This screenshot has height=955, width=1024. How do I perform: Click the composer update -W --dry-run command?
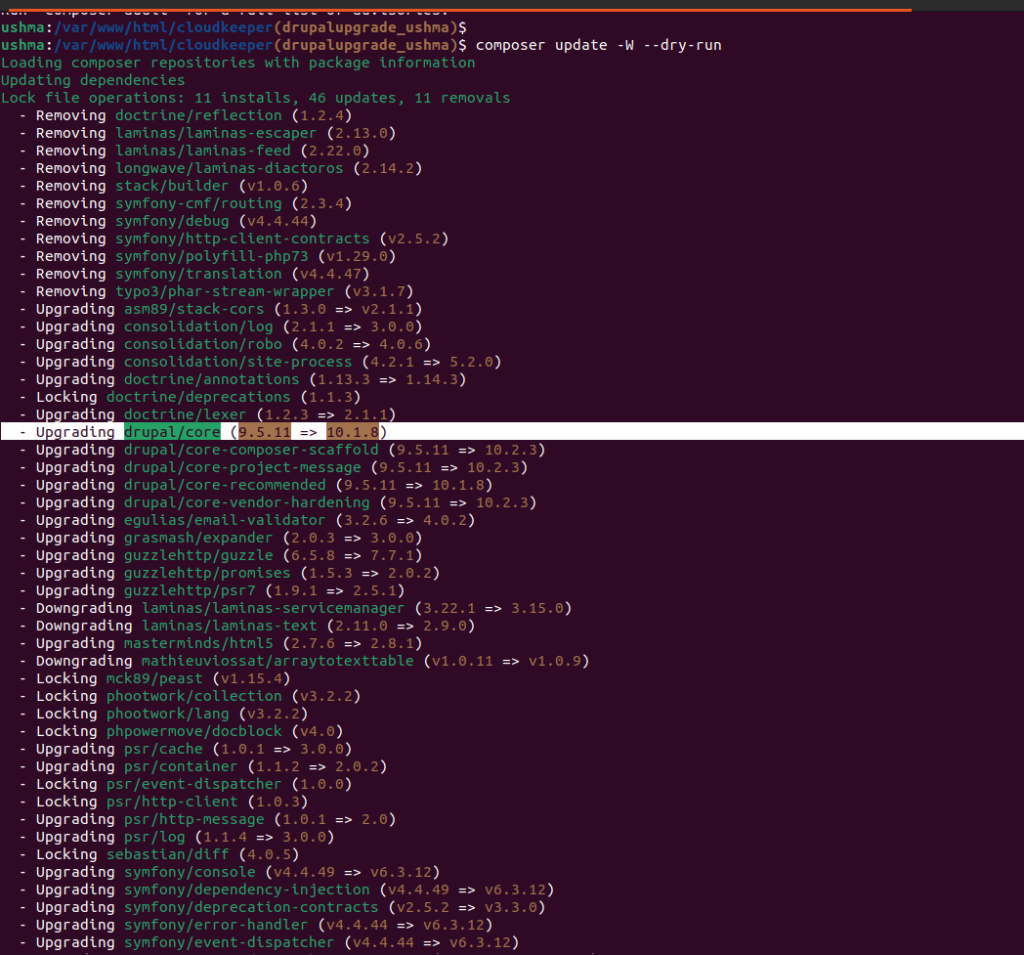598,45
